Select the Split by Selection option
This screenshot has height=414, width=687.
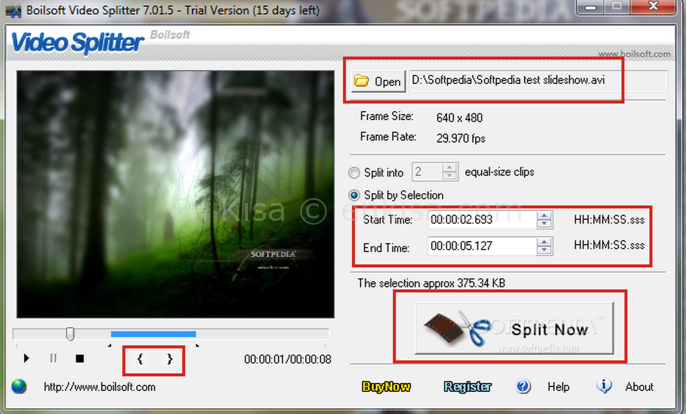coord(354,195)
